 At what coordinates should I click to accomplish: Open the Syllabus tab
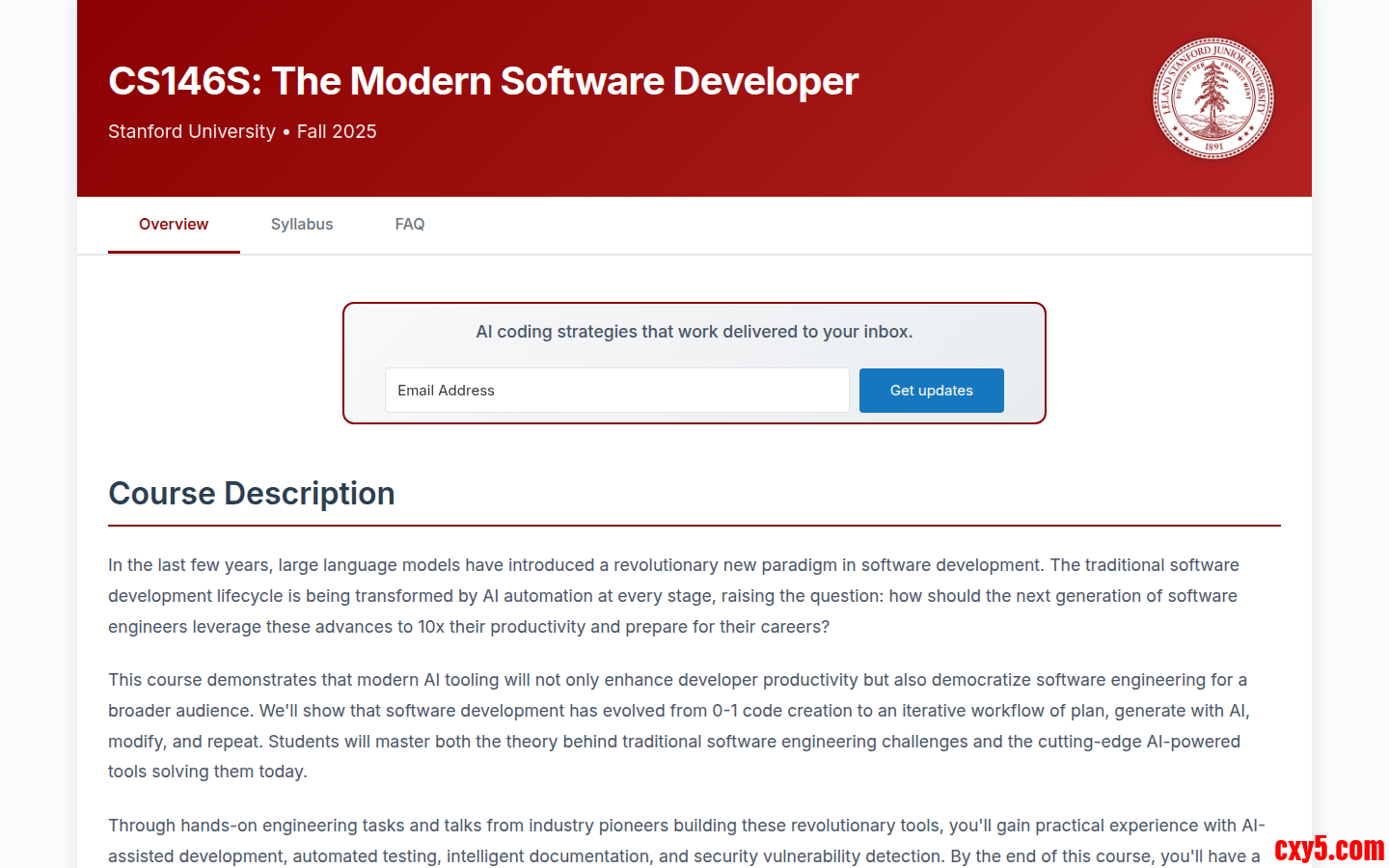[302, 225]
